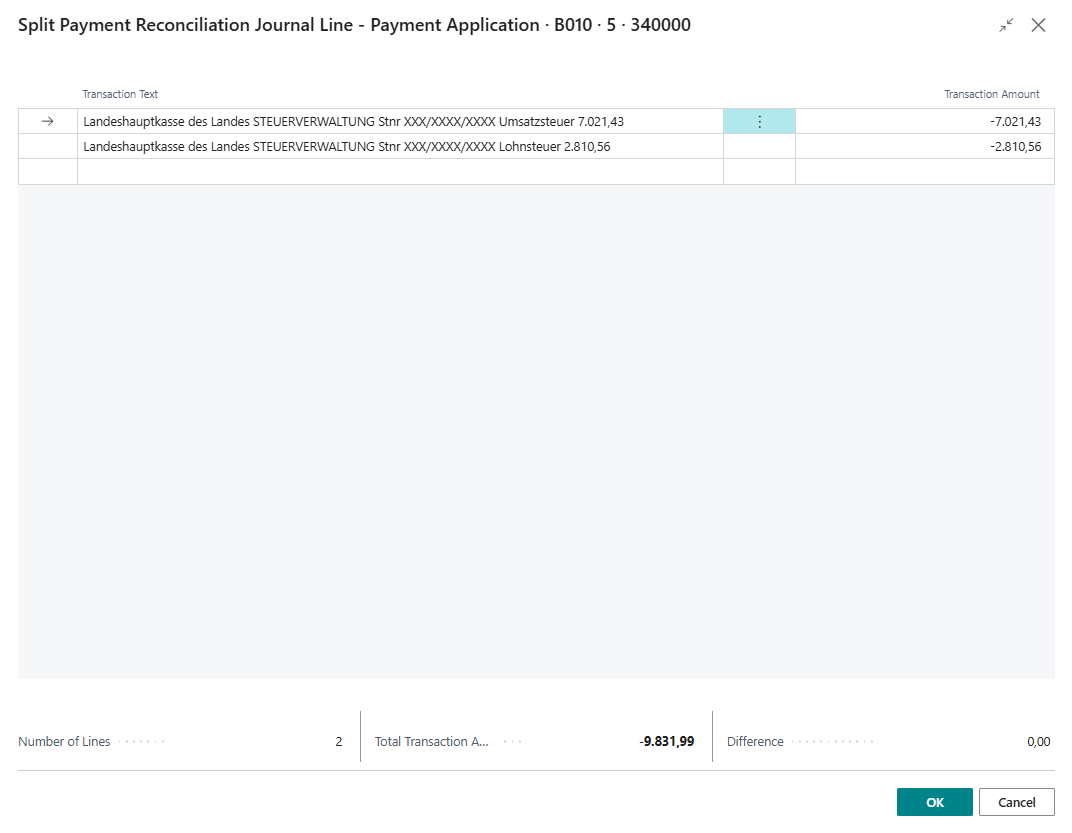
Task: Click the options cell of the Lohnsteuer line
Action: tap(759, 146)
